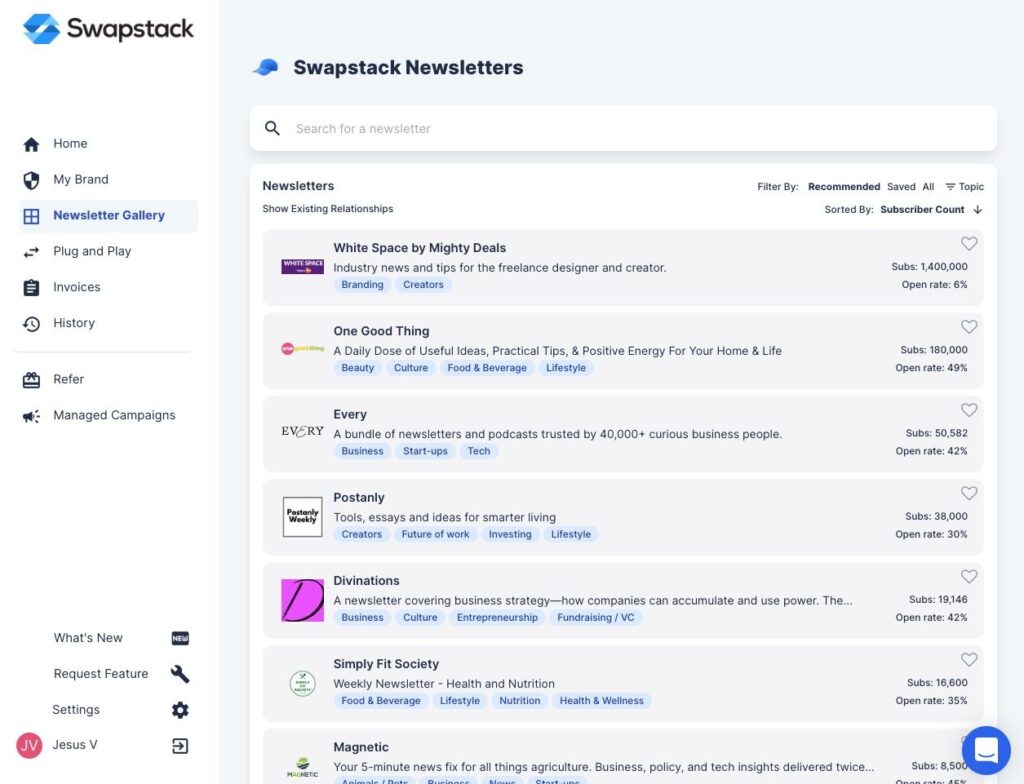The height and width of the screenshot is (784, 1024).
Task: Open One Good Thing newsletter title
Action: point(381,331)
